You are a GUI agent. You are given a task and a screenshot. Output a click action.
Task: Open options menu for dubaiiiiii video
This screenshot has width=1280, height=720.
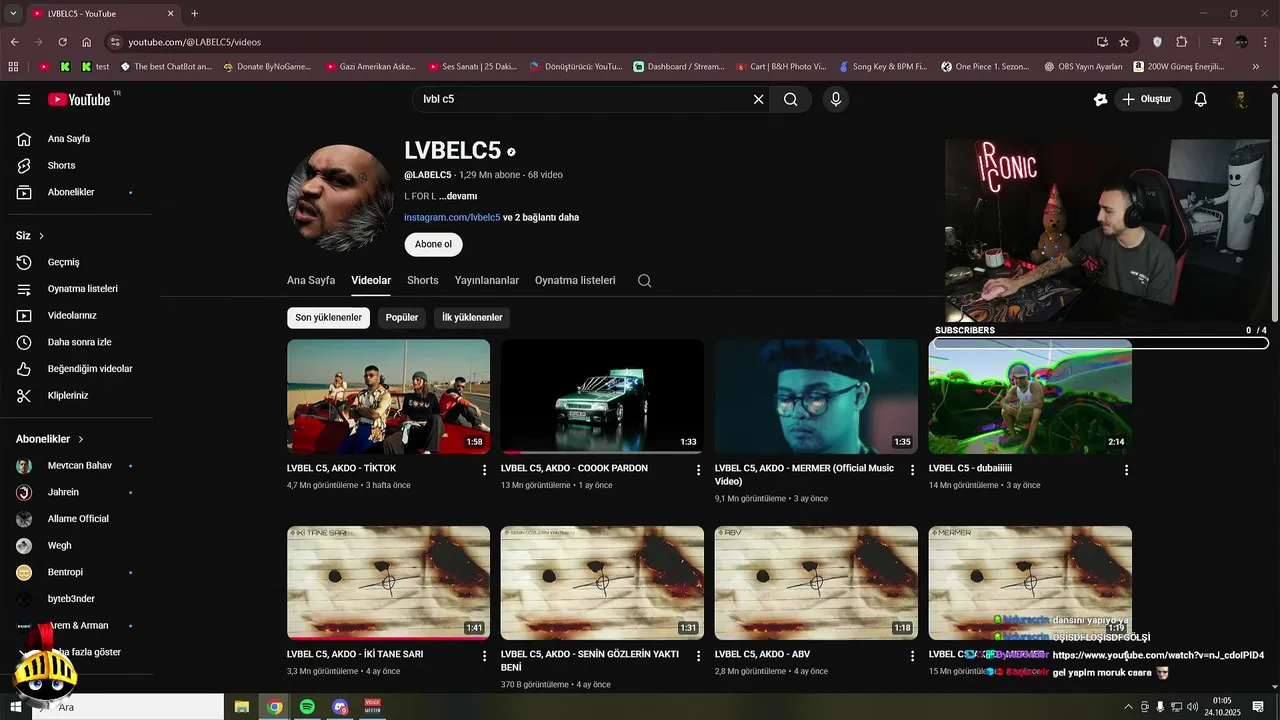1126,470
